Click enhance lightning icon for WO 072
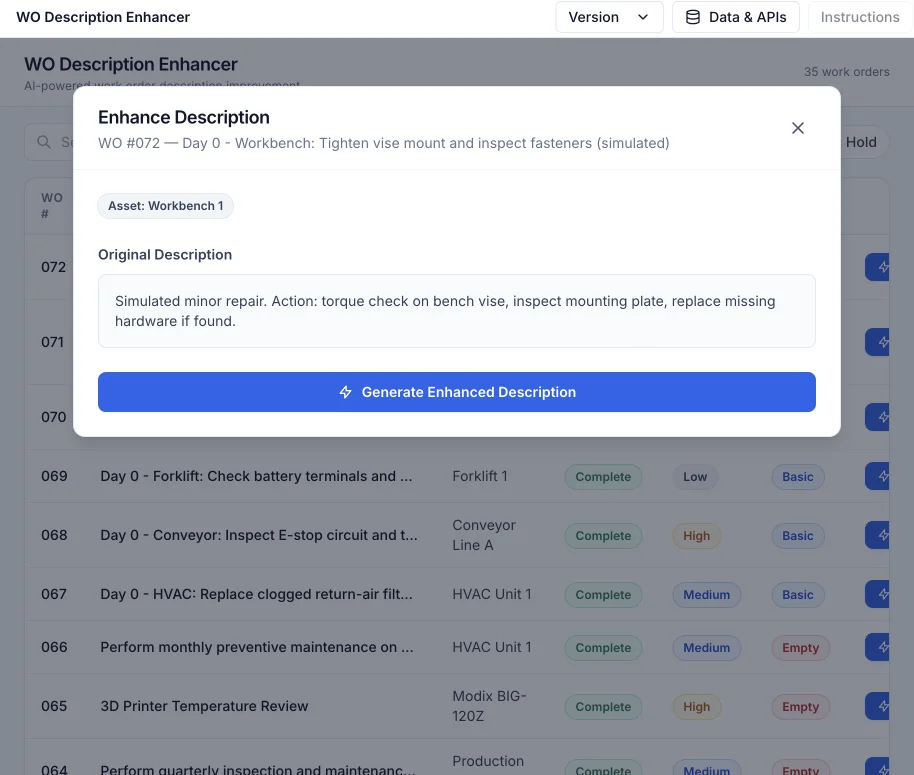914x775 pixels. [883, 267]
